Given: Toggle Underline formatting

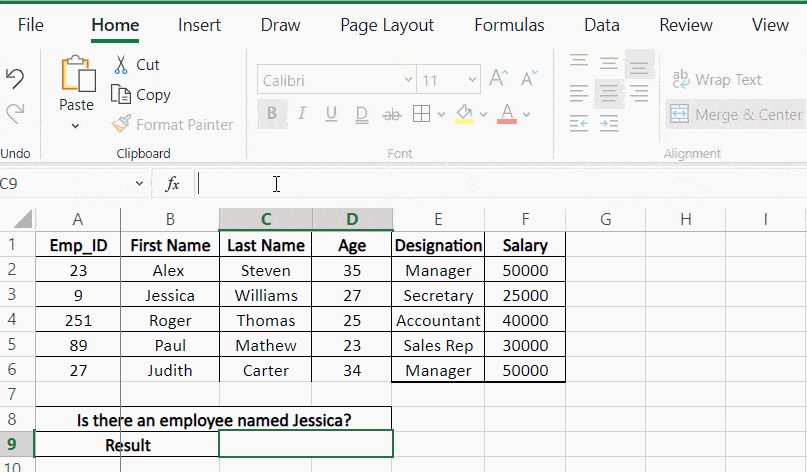Looking at the screenshot, I should coord(331,114).
